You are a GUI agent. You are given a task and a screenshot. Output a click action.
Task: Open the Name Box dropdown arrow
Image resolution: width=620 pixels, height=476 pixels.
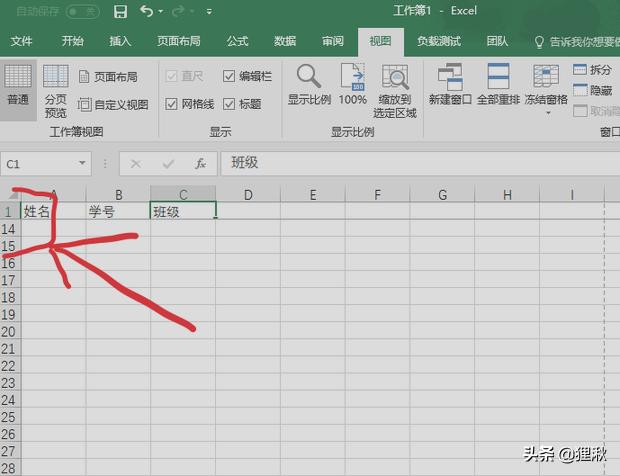tap(84, 163)
